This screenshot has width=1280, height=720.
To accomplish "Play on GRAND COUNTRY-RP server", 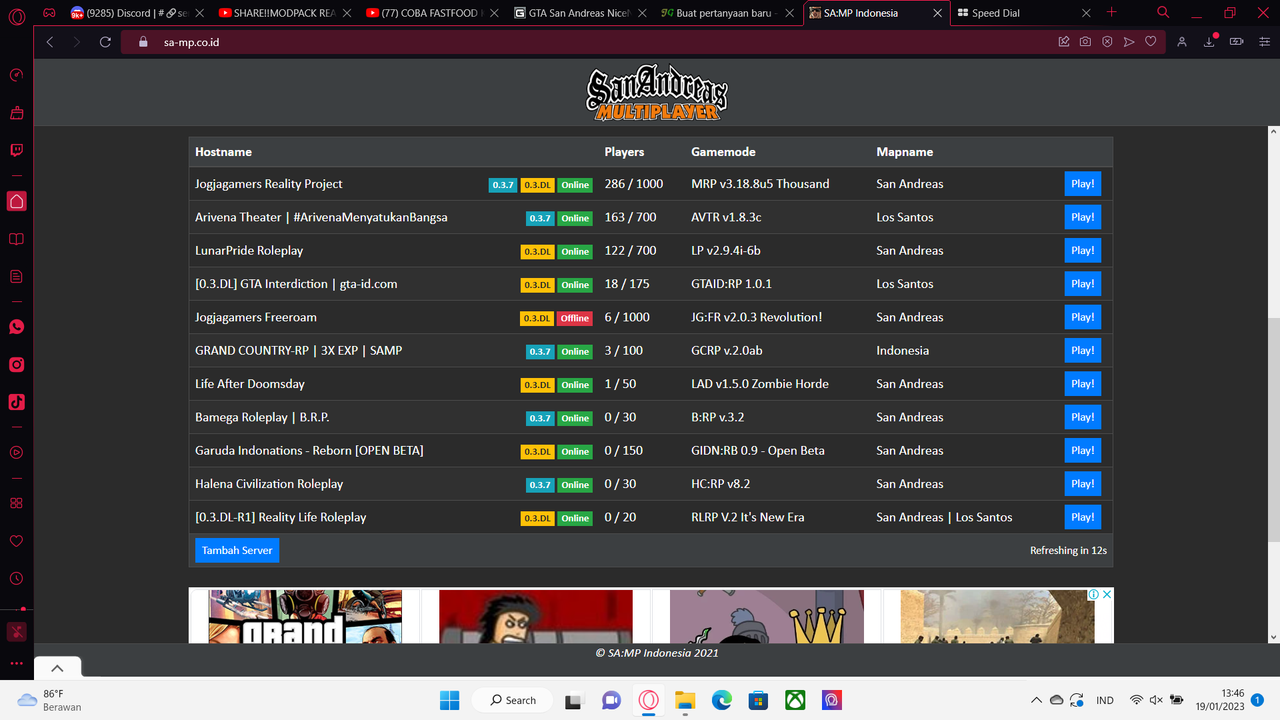I will (x=1082, y=350).
